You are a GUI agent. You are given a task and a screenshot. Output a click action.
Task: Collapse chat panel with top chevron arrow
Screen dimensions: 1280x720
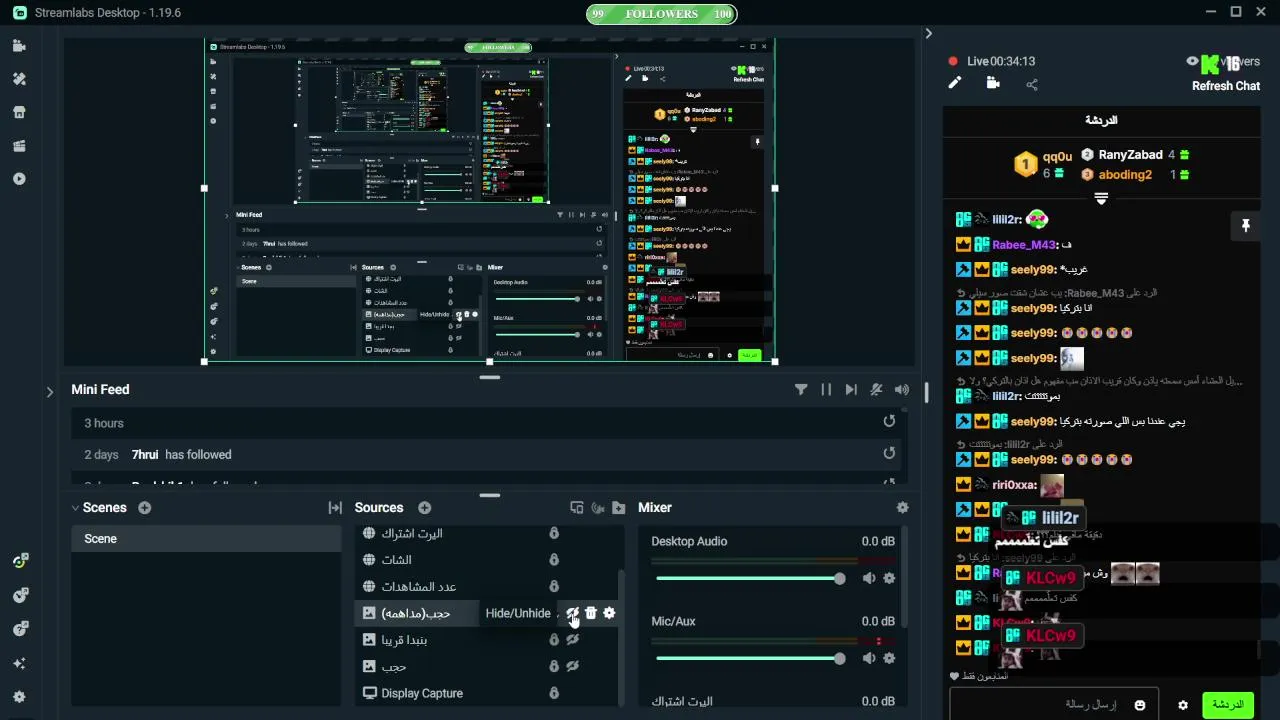[928, 33]
